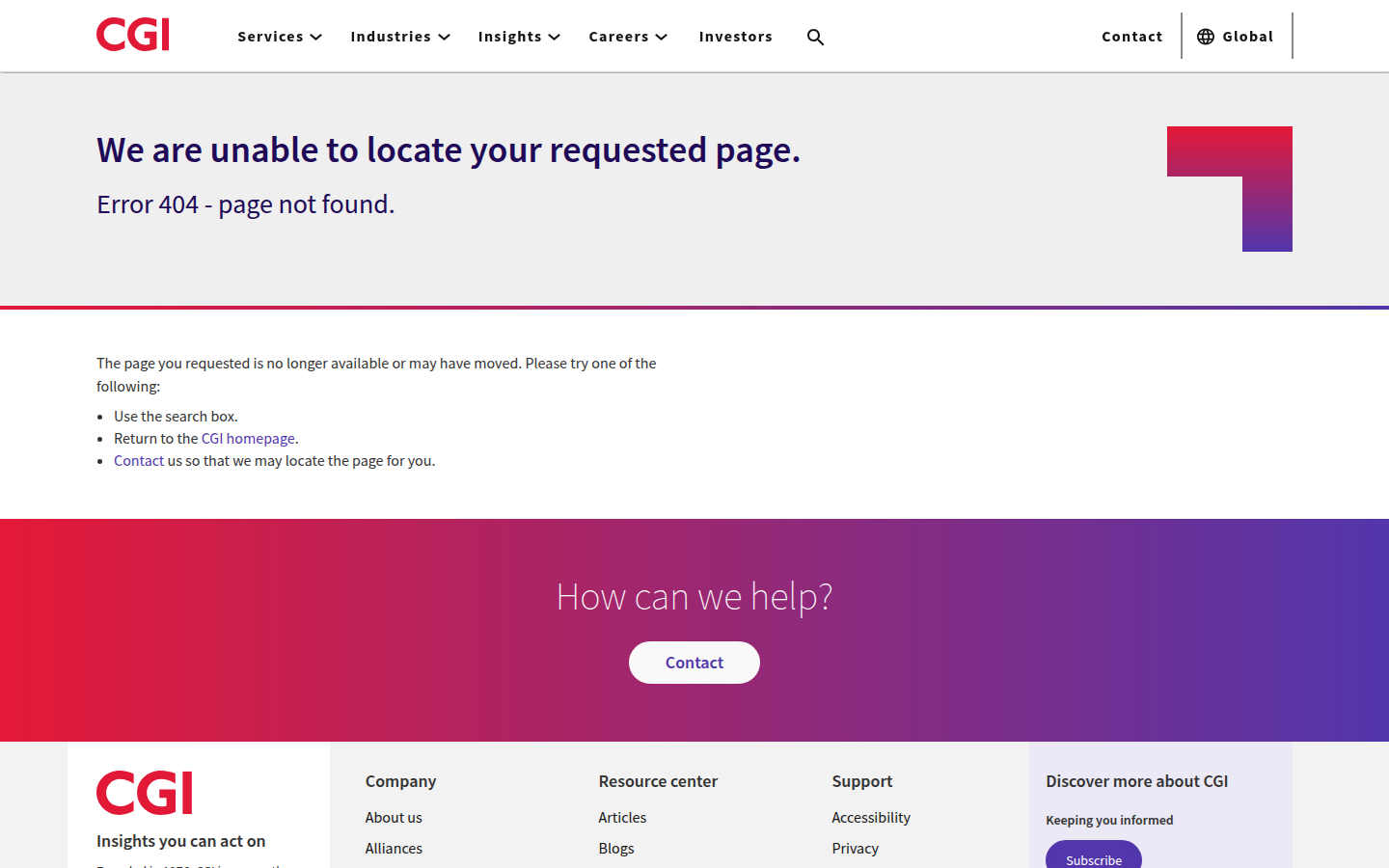The image size is (1389, 868).
Task: Open the Blogs footer link
Action: point(616,849)
